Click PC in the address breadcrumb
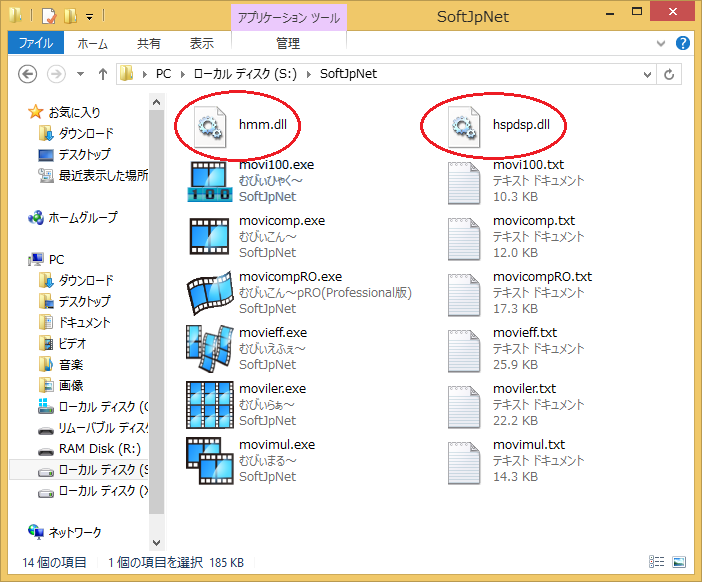The width and height of the screenshot is (702, 582). [x=163, y=74]
